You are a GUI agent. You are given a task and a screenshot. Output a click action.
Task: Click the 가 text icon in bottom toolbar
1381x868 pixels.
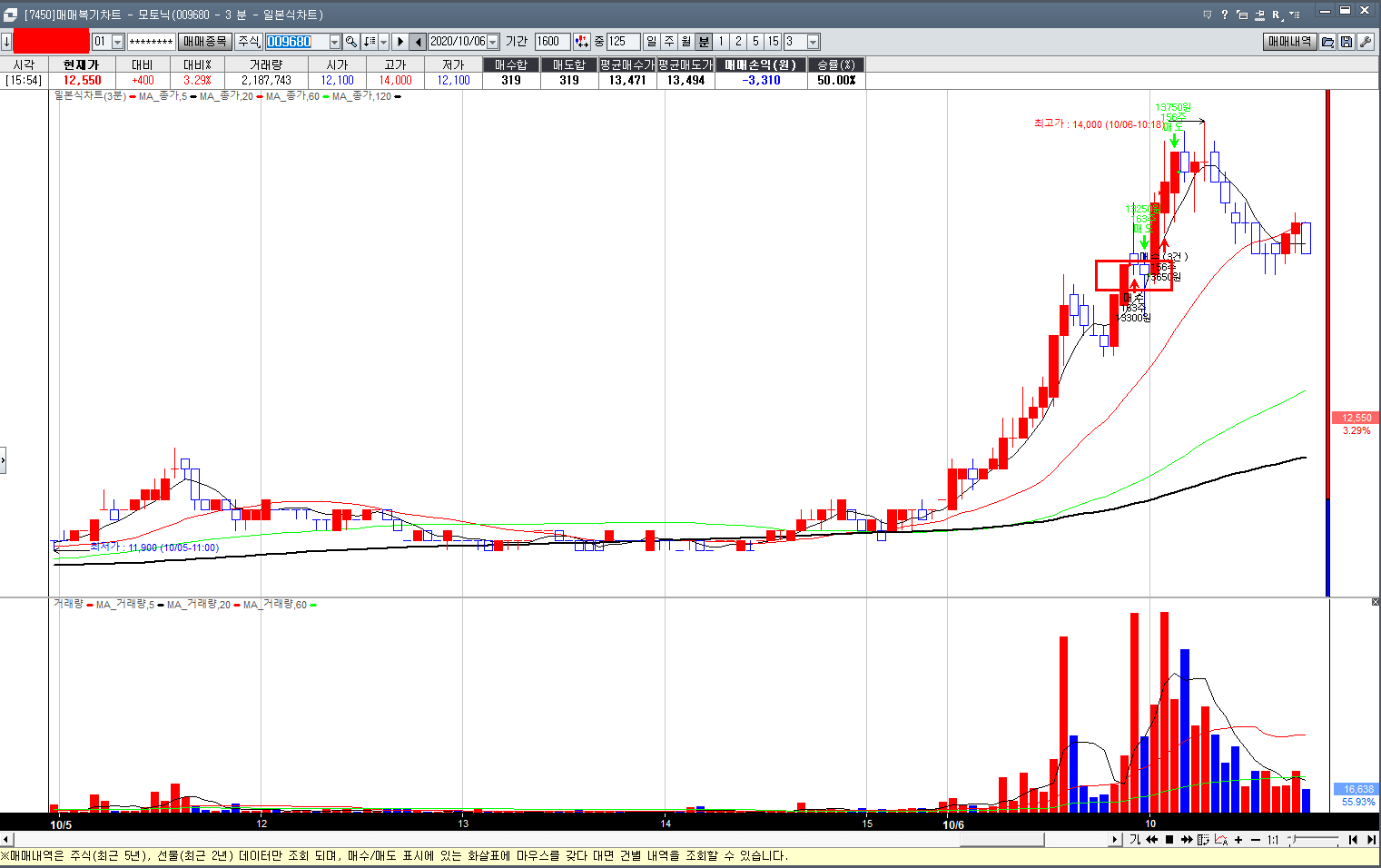[1135, 840]
